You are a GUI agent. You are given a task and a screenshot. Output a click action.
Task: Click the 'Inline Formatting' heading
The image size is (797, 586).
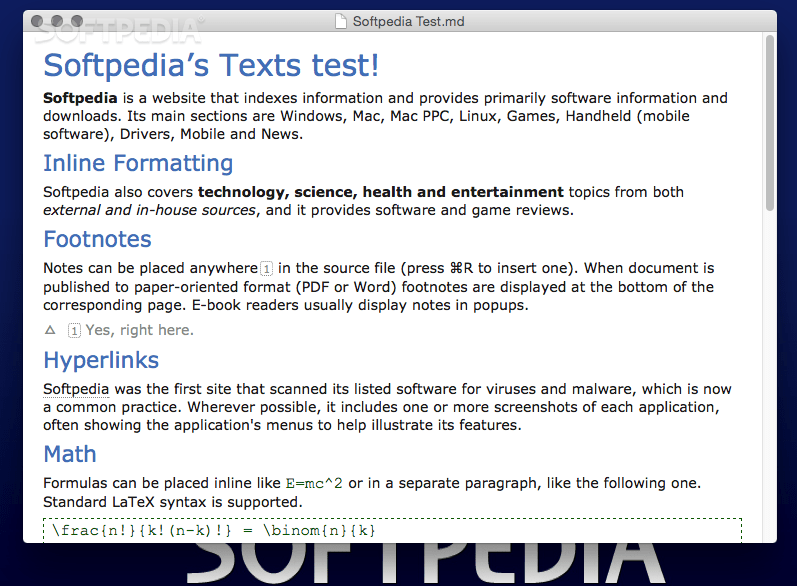coord(138,164)
